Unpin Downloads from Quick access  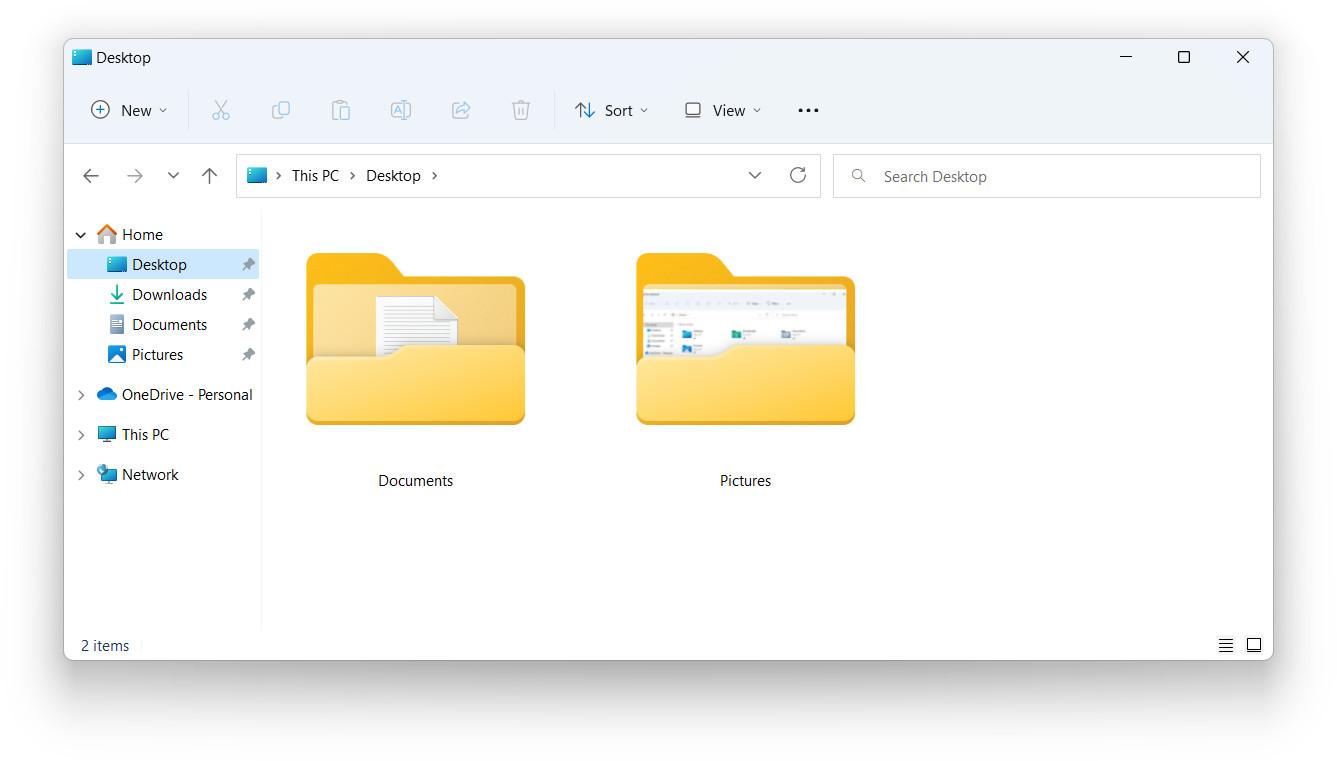pyautogui.click(x=247, y=294)
